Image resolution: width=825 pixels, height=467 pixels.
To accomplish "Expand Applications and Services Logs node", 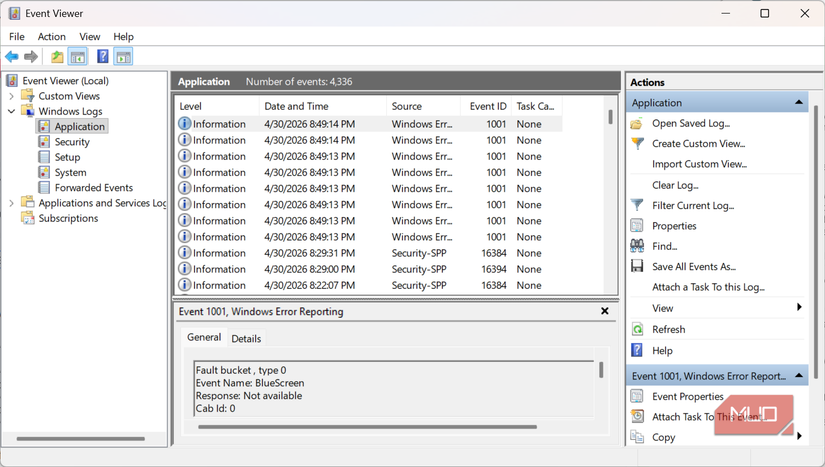I will pyautogui.click(x=11, y=203).
